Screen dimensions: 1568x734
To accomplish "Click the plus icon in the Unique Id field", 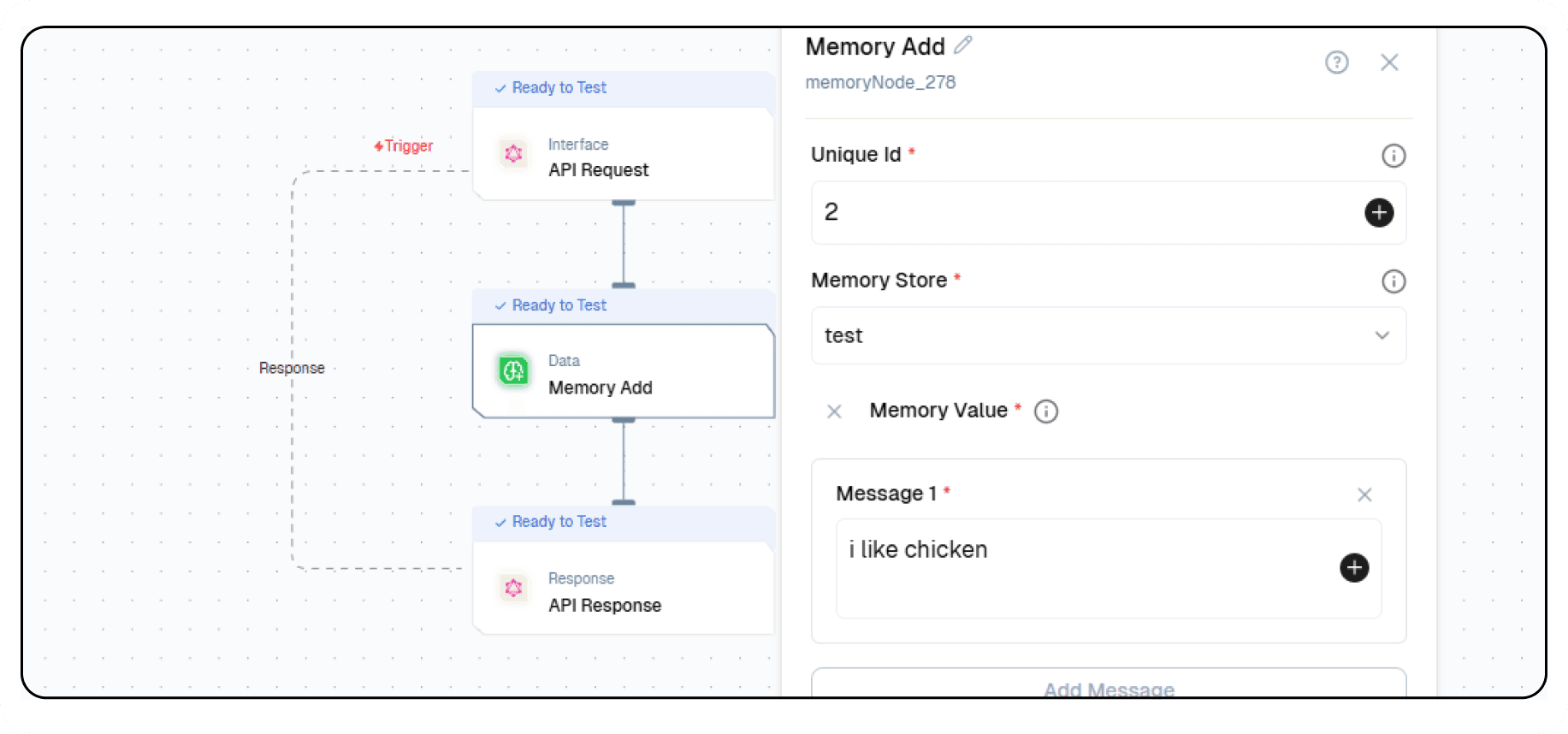I will tap(1378, 213).
